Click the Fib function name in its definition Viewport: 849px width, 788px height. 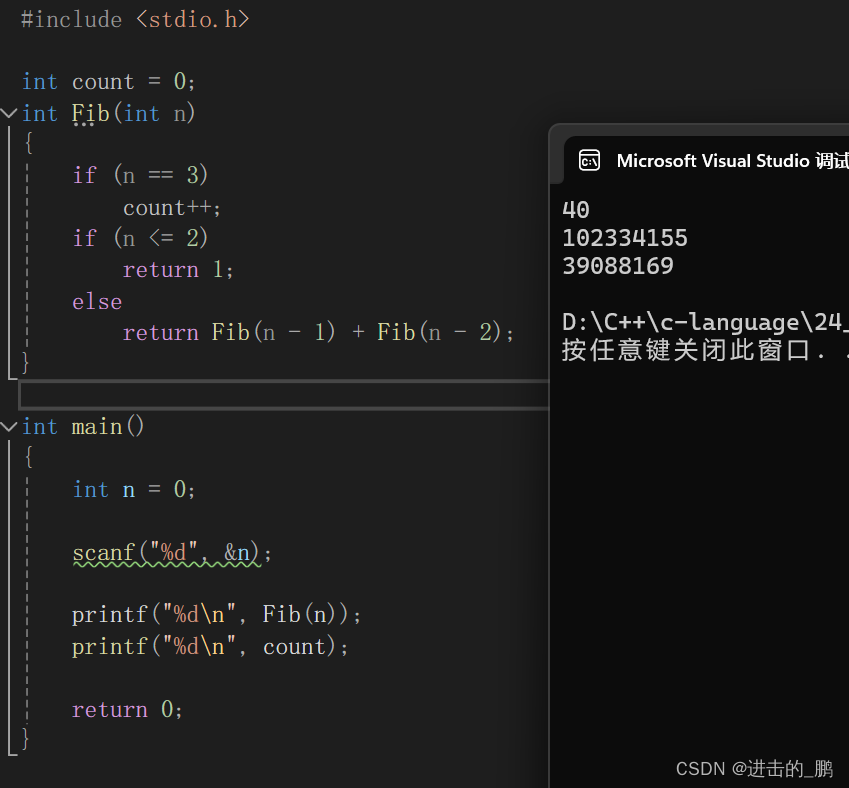pyautogui.click(x=90, y=113)
